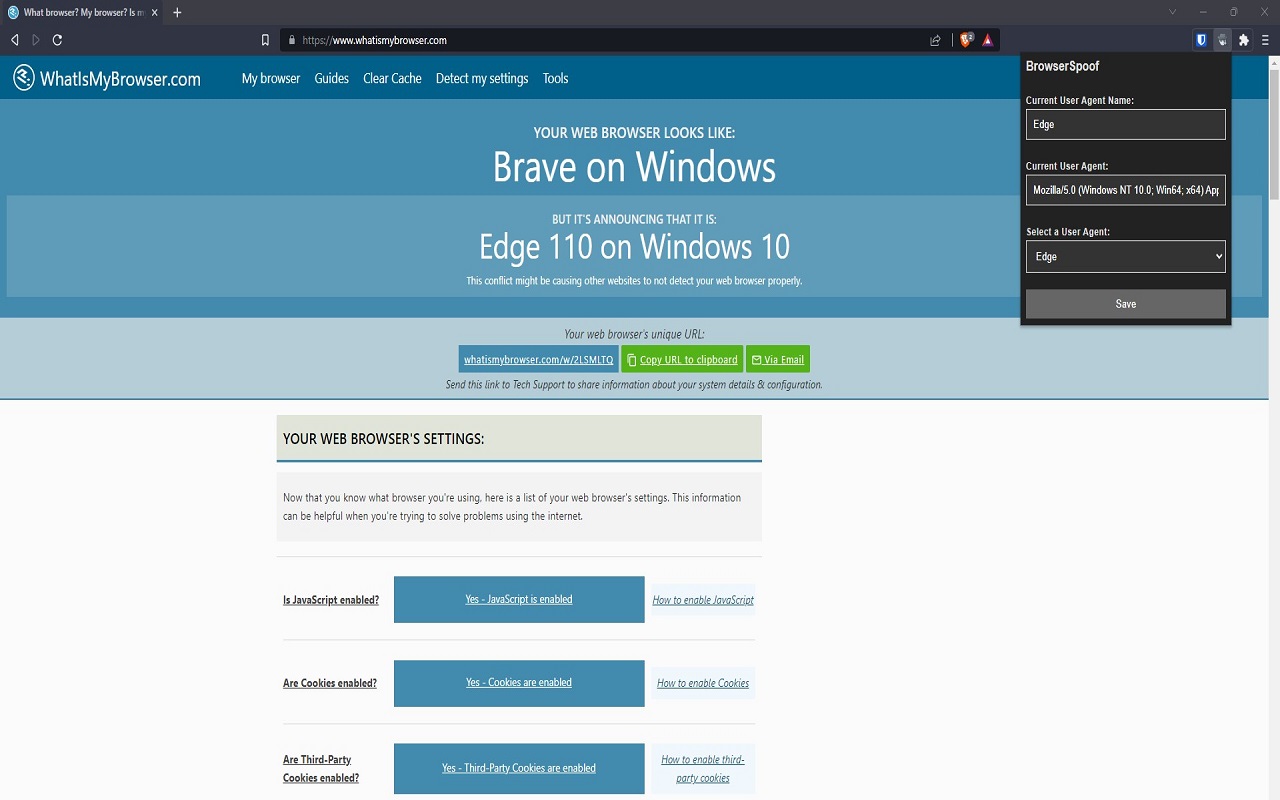
Task: Open Brave Shields panel in the address bar
Action: click(x=966, y=40)
